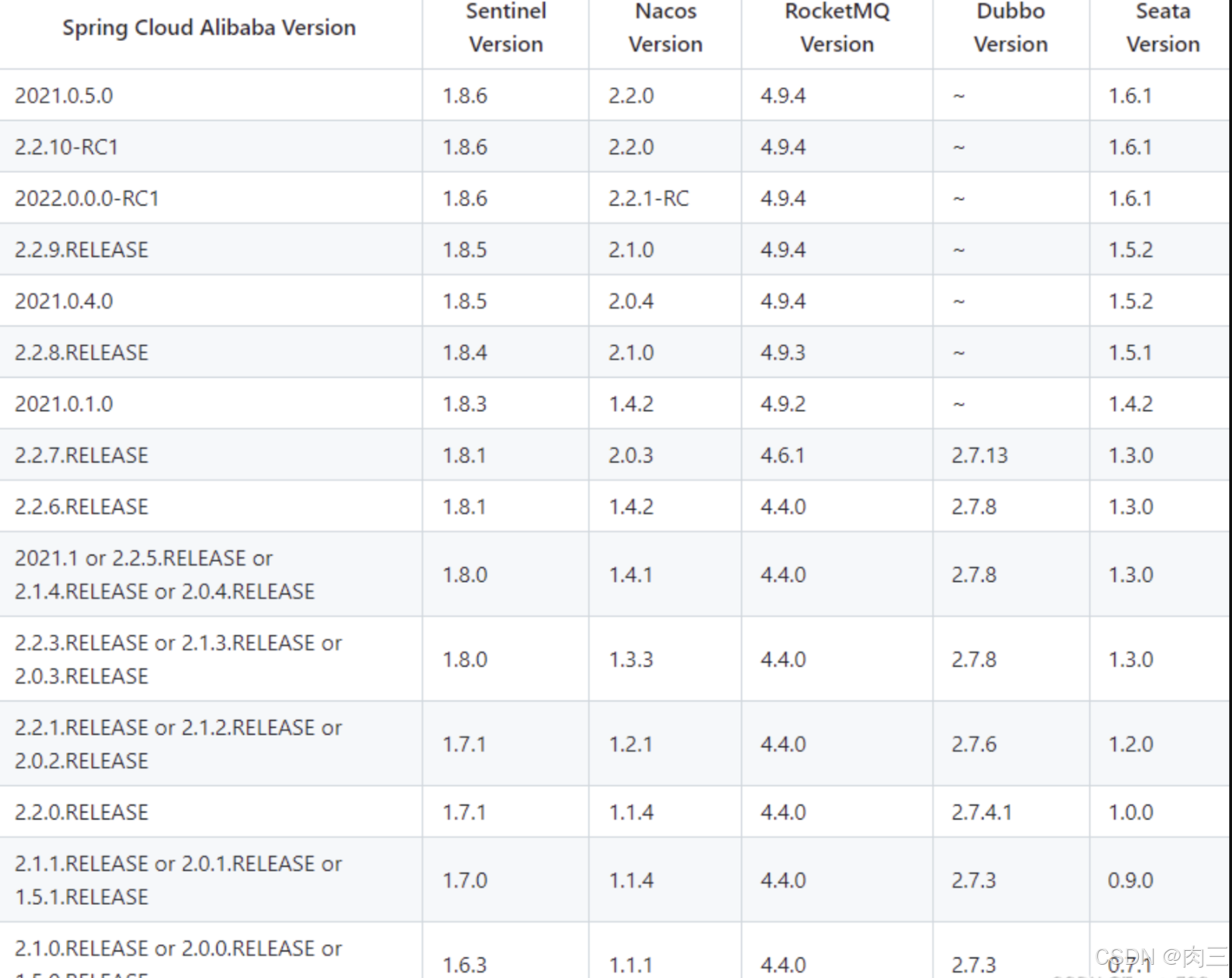Click Nacos value 1.2.1
Image resolution: width=1232 pixels, height=978 pixels.
(x=631, y=744)
